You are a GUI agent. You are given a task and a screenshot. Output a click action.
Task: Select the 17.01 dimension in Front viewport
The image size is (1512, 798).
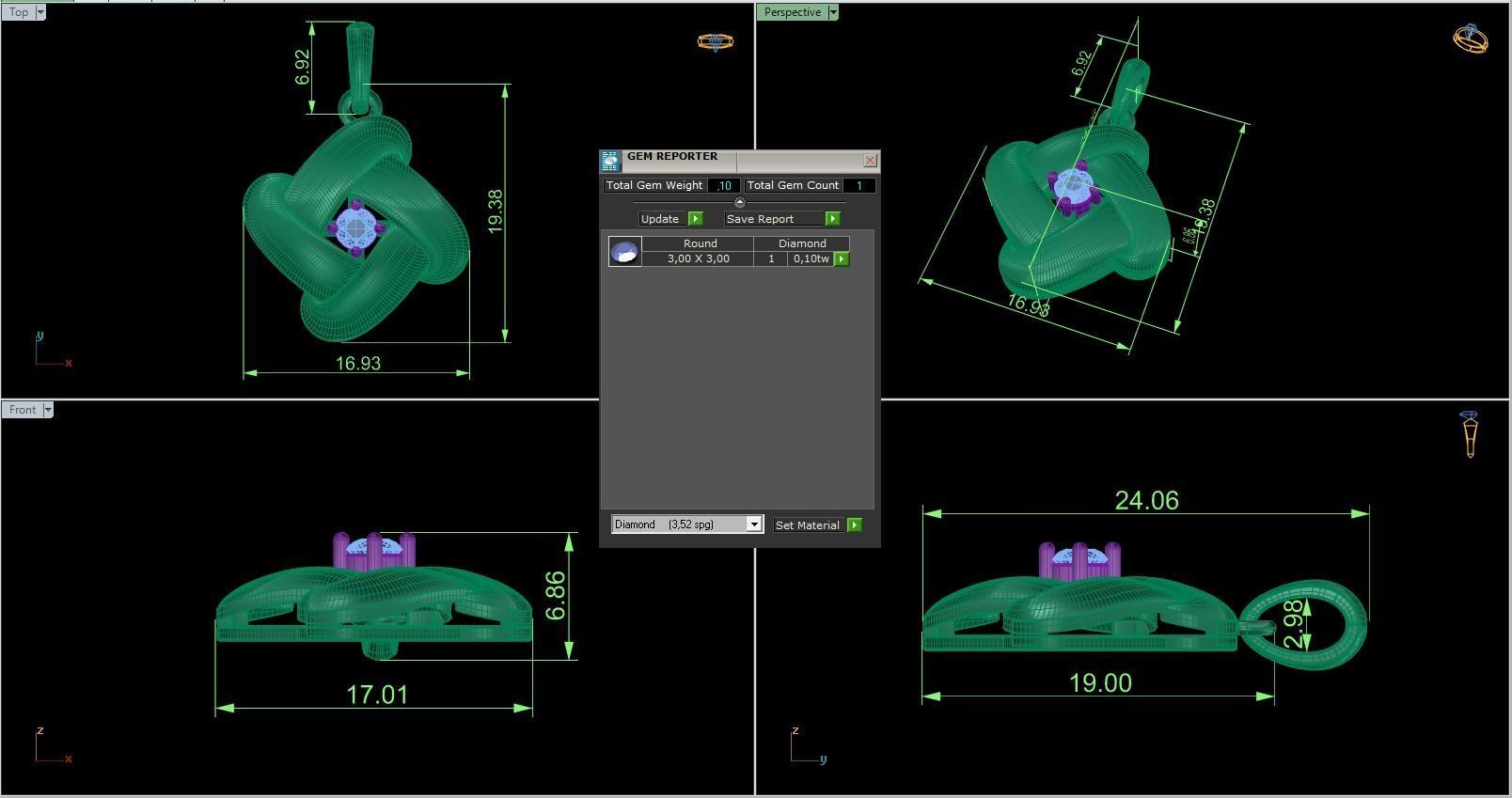pos(377,695)
